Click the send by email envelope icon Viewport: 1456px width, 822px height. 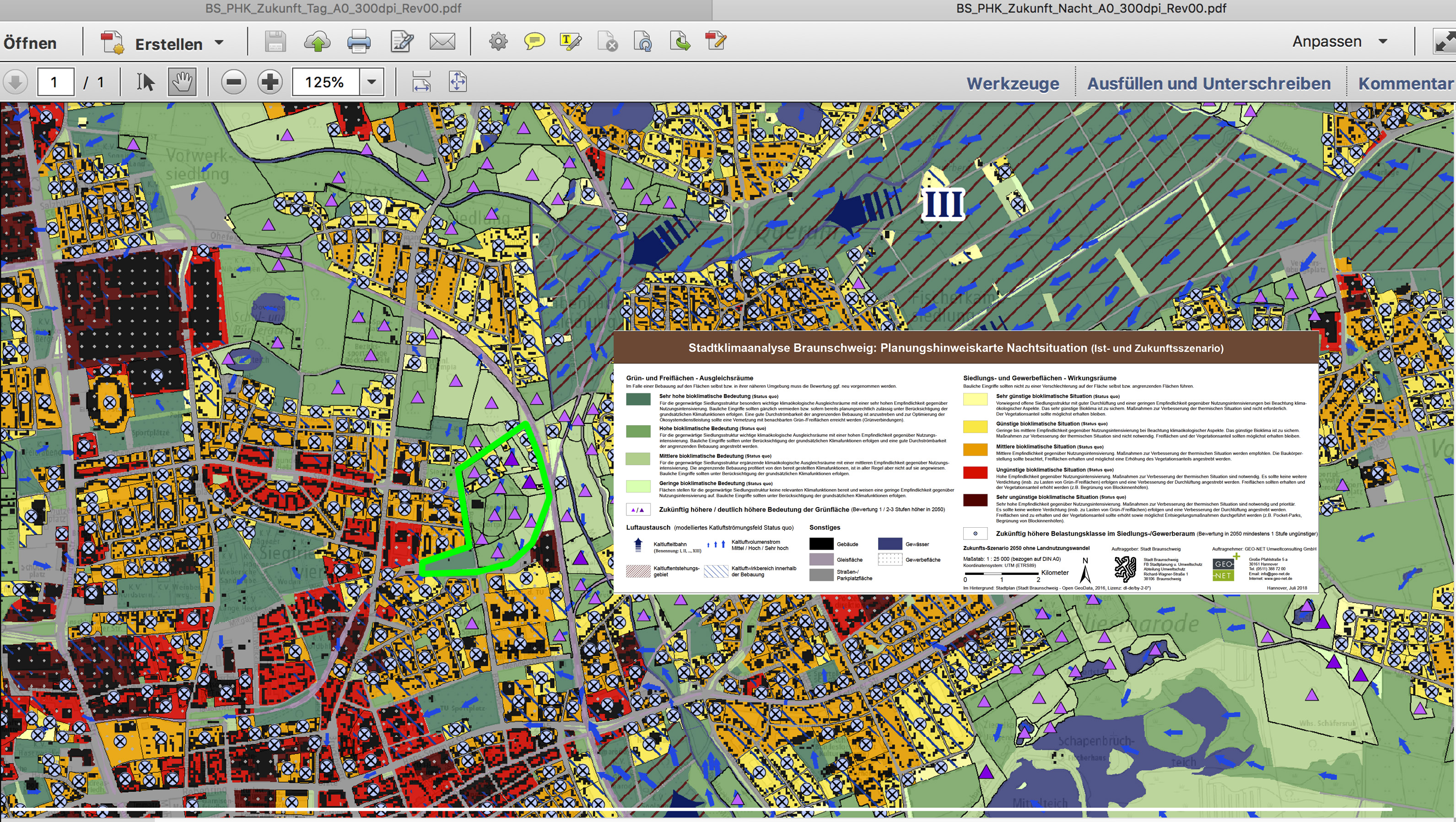(442, 42)
